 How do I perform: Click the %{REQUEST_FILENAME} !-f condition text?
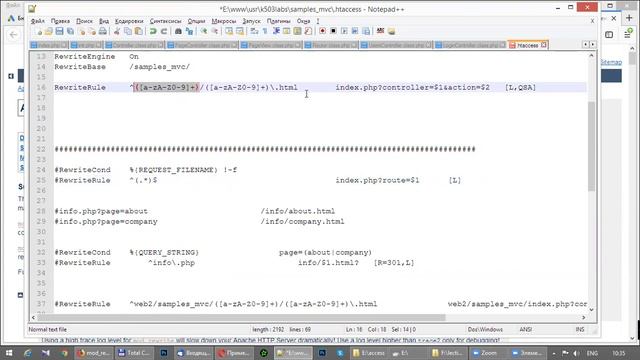pyautogui.click(x=183, y=170)
